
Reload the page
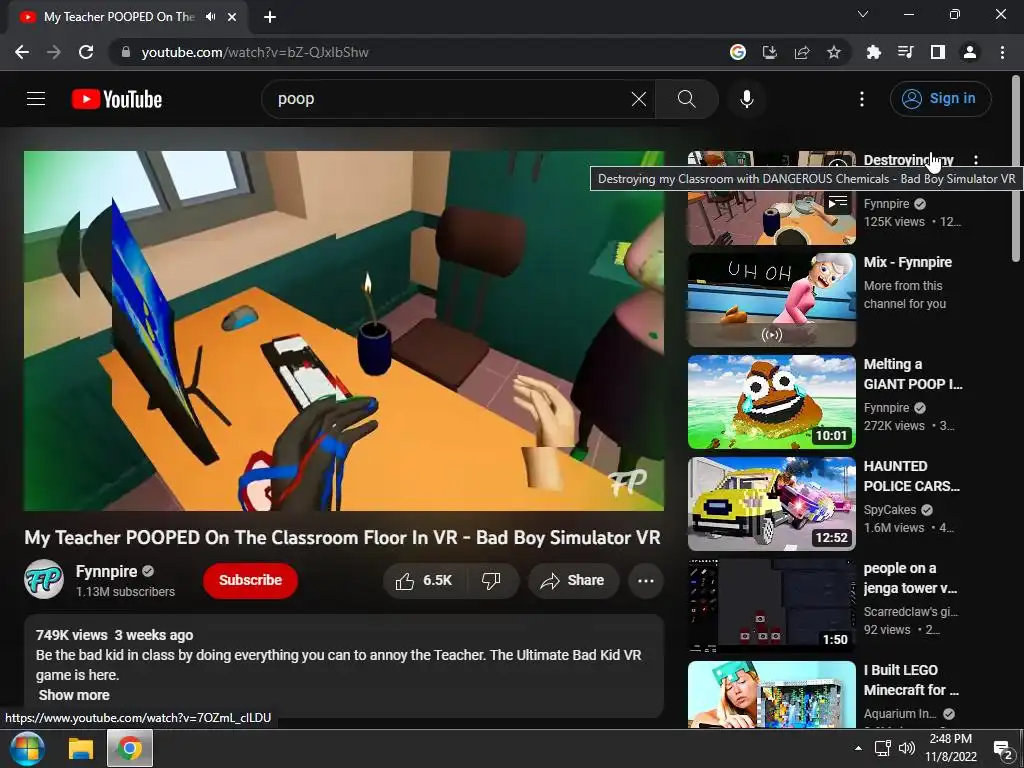coord(86,52)
